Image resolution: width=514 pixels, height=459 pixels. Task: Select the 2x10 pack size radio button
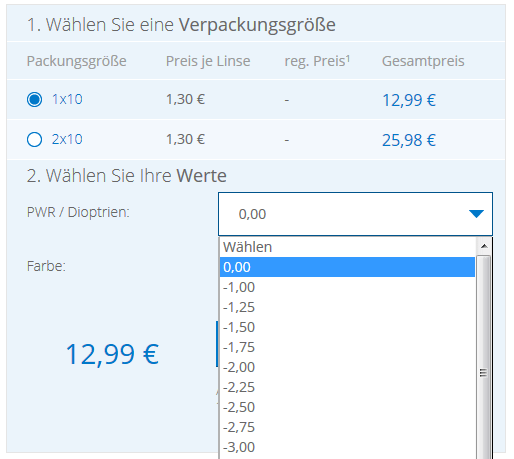[x=34, y=139]
